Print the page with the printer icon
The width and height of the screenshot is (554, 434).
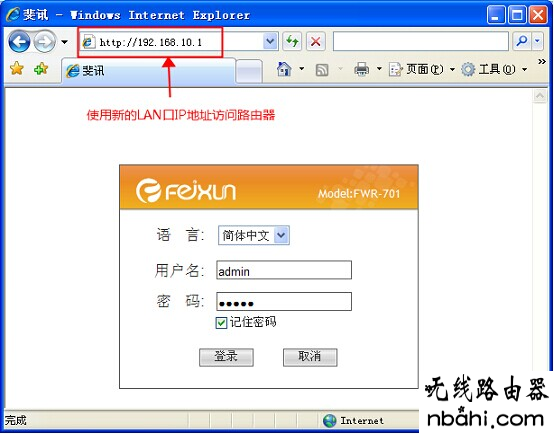(361, 69)
